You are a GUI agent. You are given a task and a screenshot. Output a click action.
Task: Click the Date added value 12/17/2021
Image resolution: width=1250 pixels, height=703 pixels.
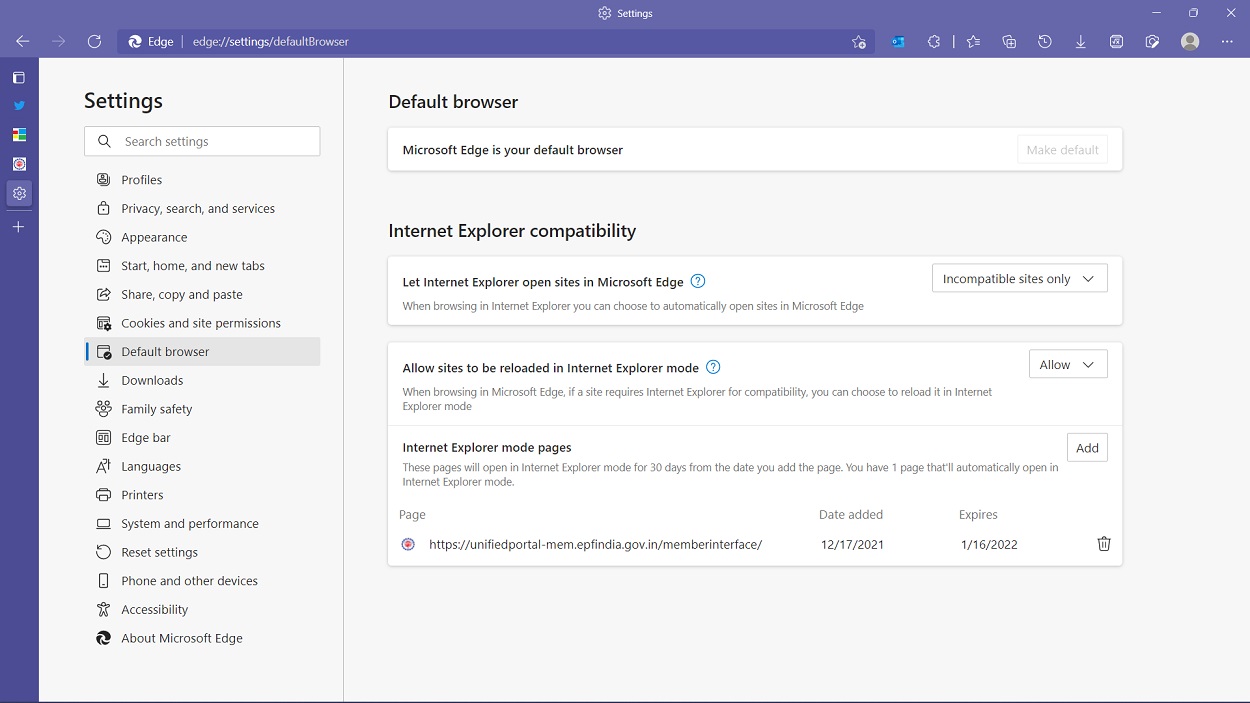(852, 545)
